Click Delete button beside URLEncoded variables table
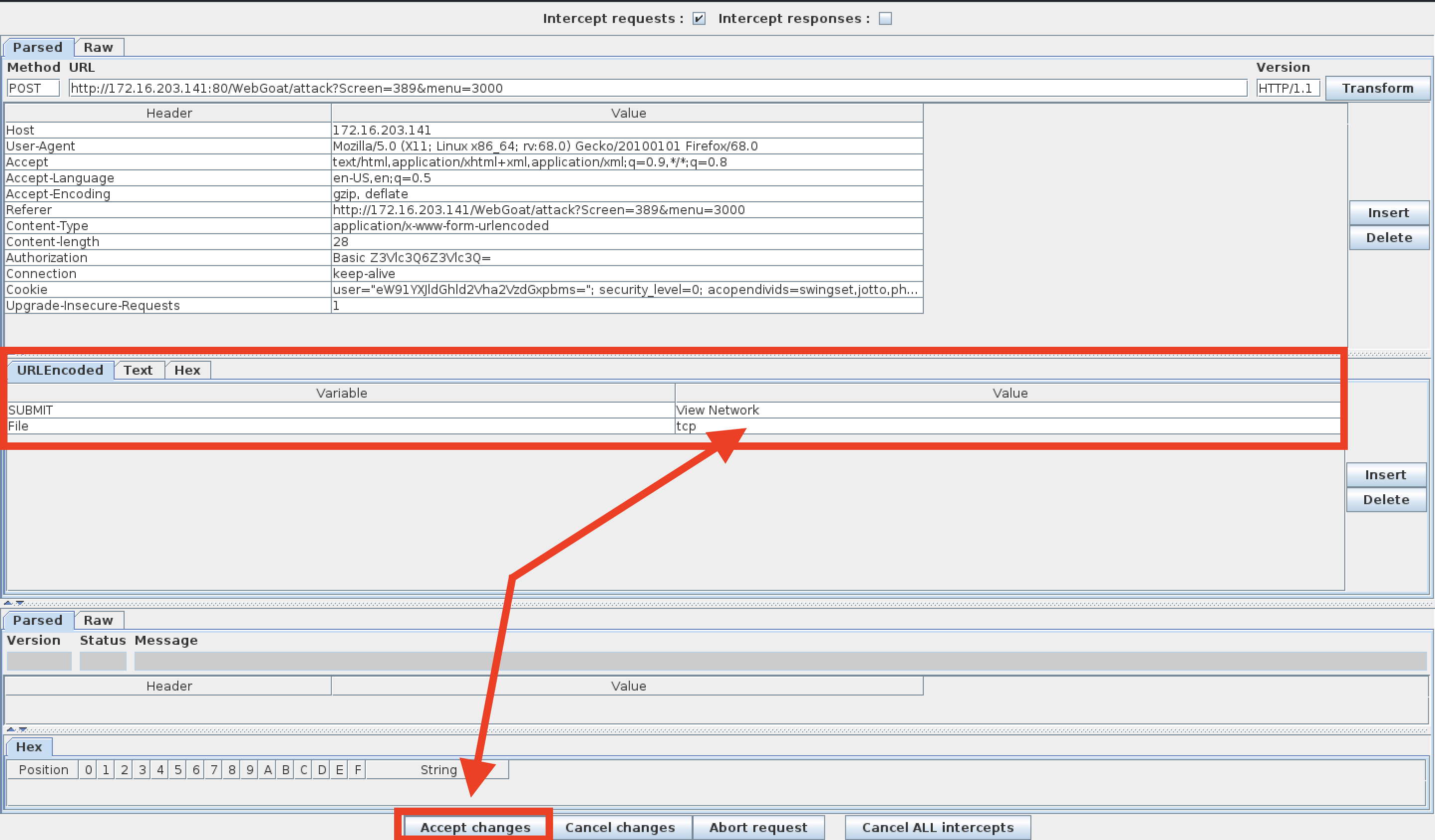 coord(1386,500)
